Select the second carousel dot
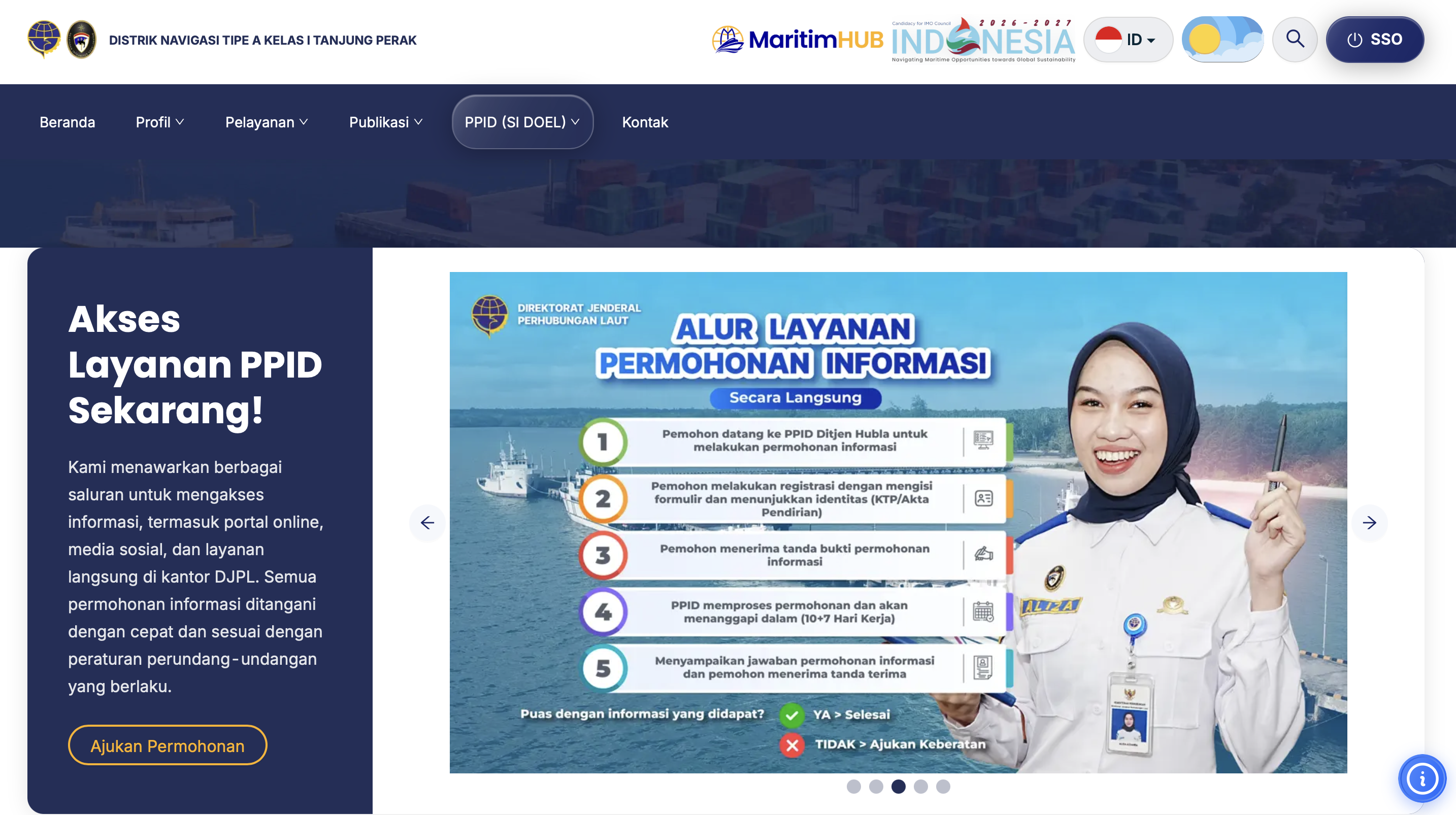This screenshot has height=815, width=1456. point(876,786)
